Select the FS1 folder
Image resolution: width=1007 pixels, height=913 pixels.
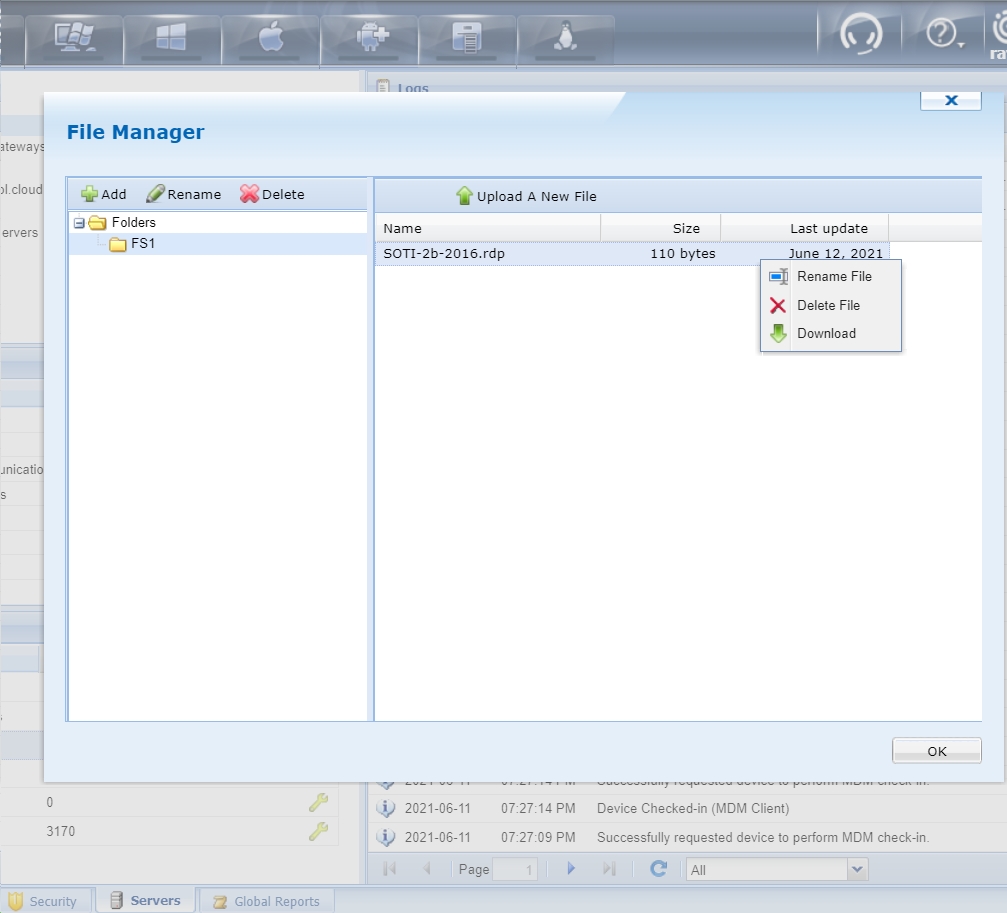[x=143, y=244]
